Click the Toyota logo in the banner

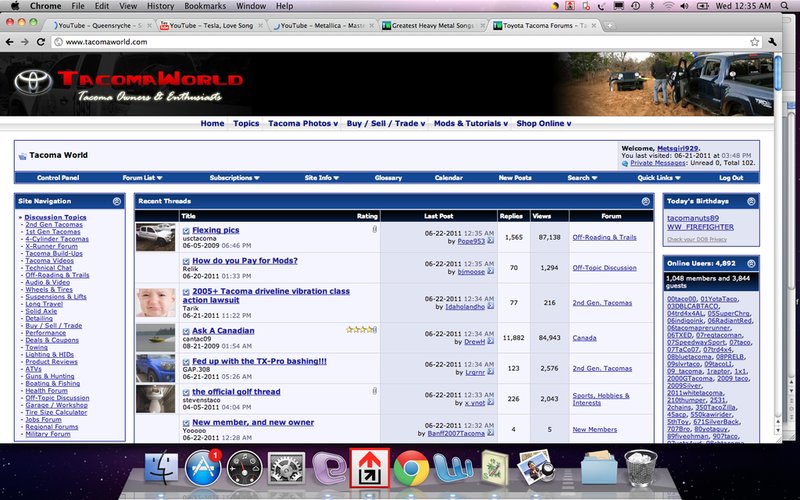pos(33,82)
